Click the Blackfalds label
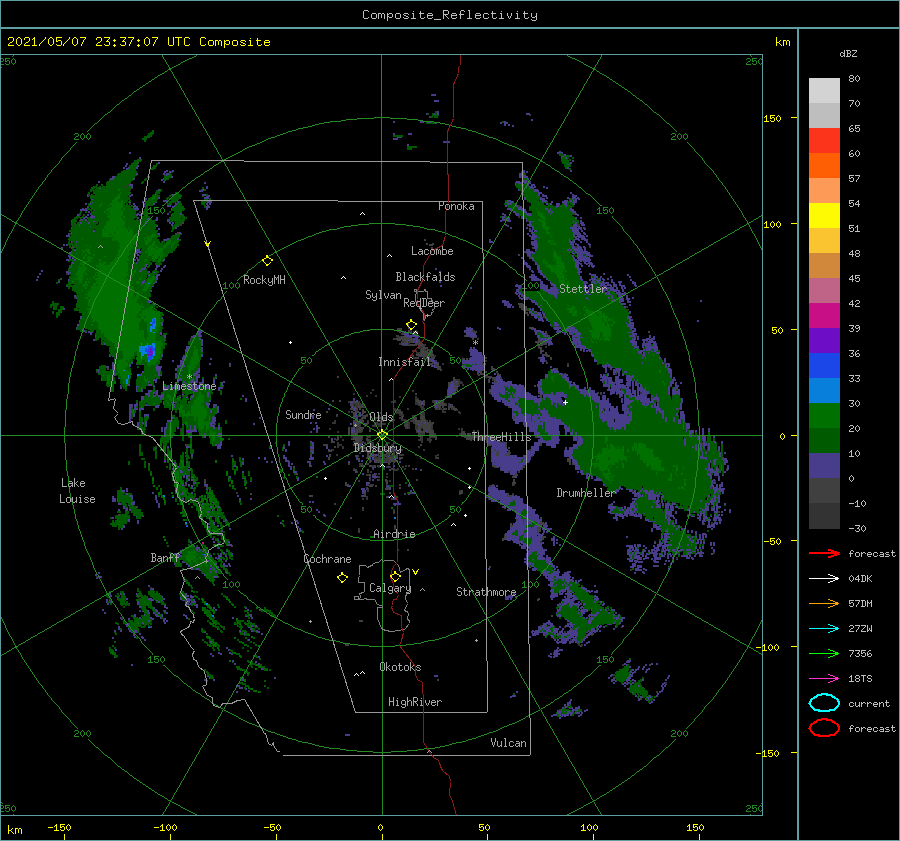 (425, 277)
